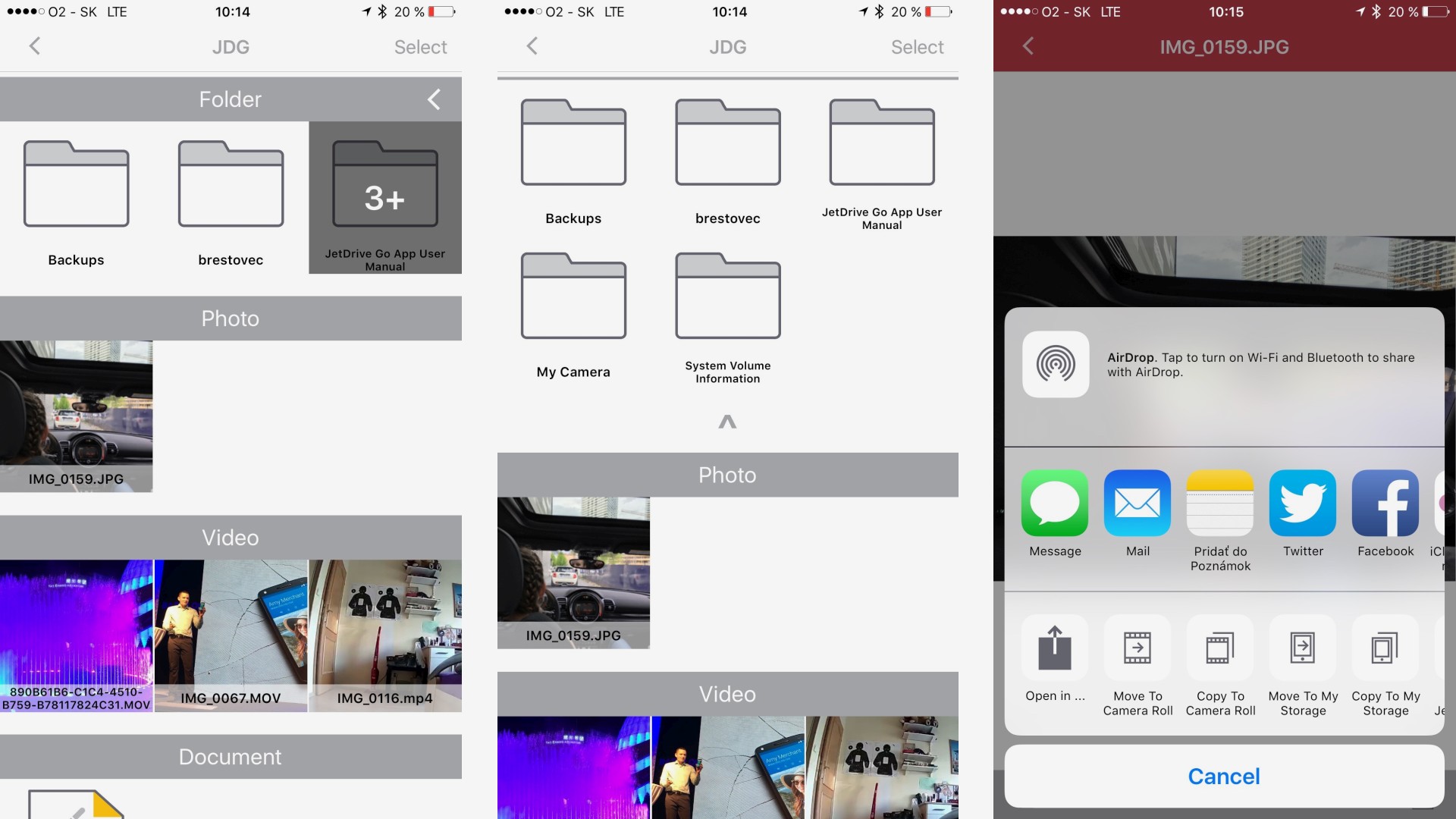Tap Move To Camera Roll icon
The image size is (1456, 819).
1137,648
